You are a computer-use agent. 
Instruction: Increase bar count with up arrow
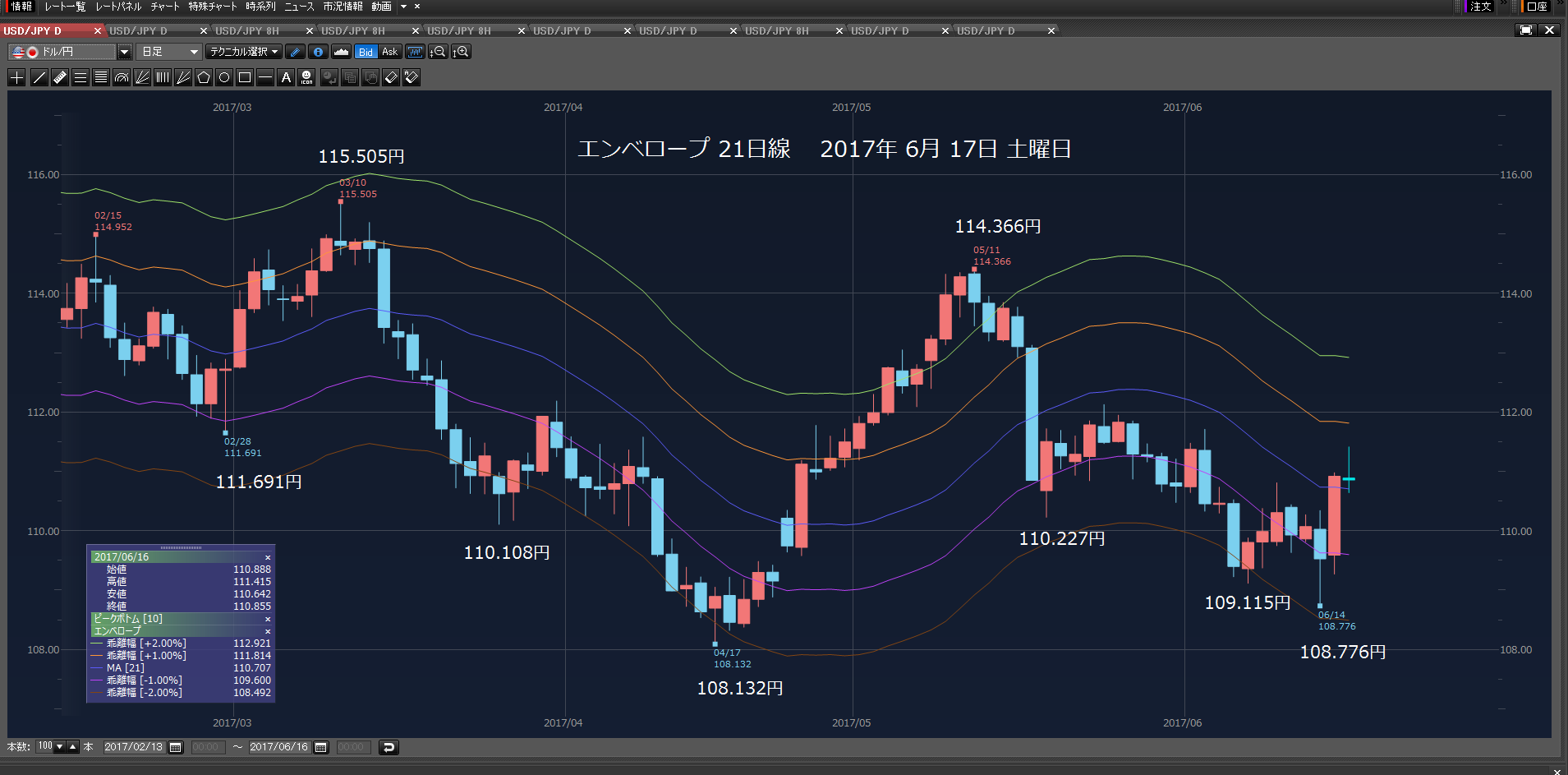[73, 747]
